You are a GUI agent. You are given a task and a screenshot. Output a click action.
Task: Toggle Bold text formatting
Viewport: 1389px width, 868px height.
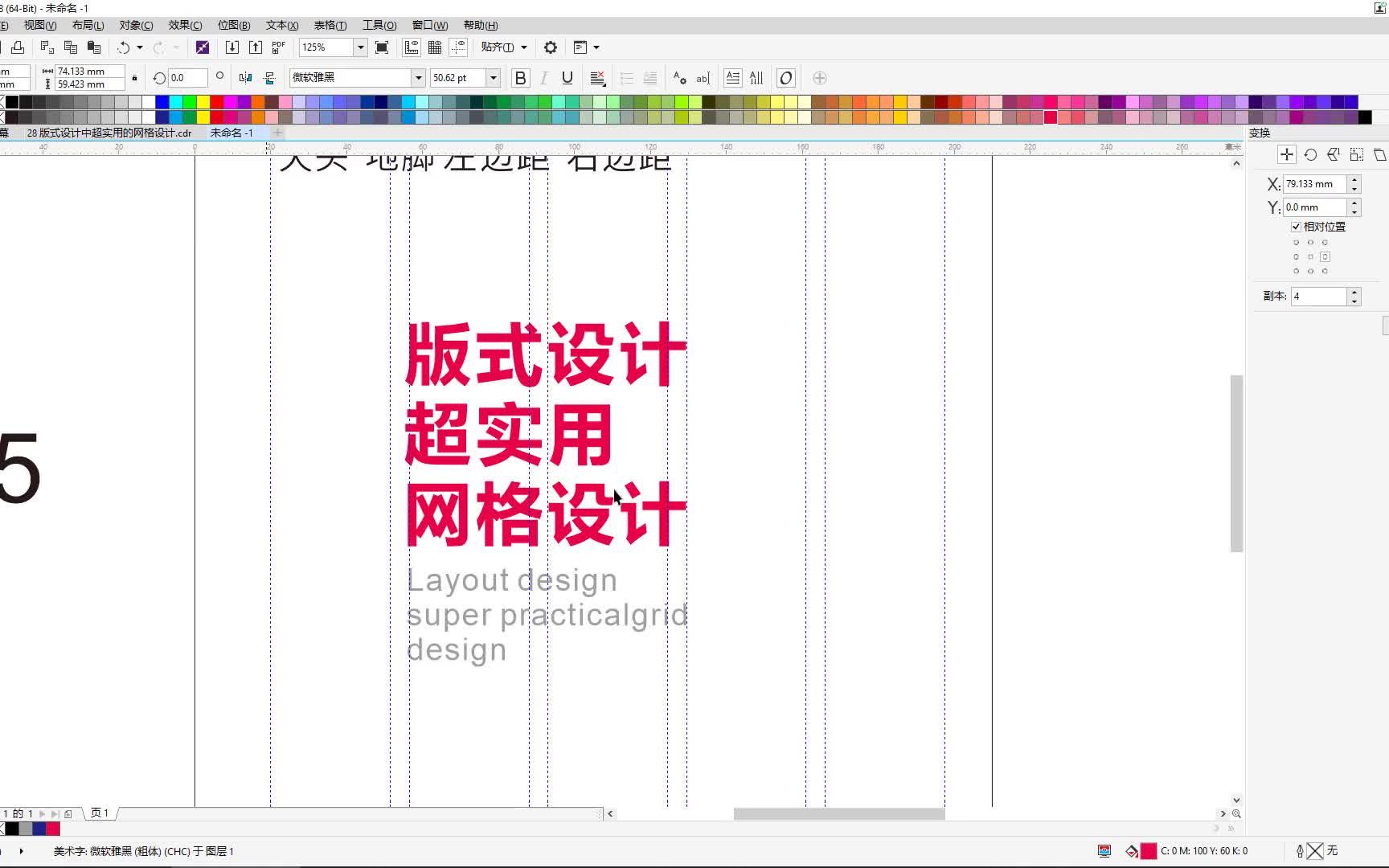coord(520,78)
